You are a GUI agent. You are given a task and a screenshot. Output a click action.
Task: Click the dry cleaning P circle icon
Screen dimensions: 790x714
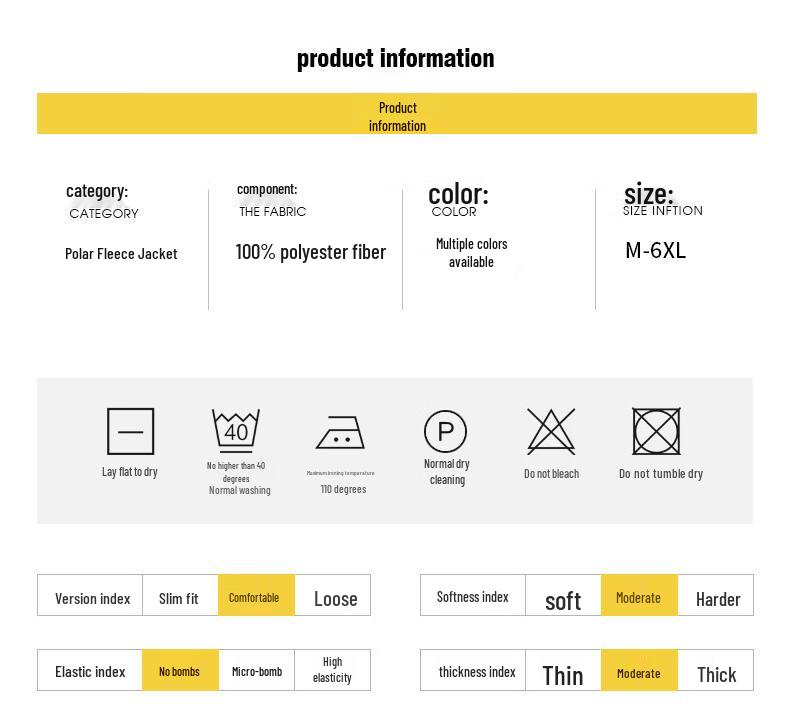pyautogui.click(x=446, y=431)
